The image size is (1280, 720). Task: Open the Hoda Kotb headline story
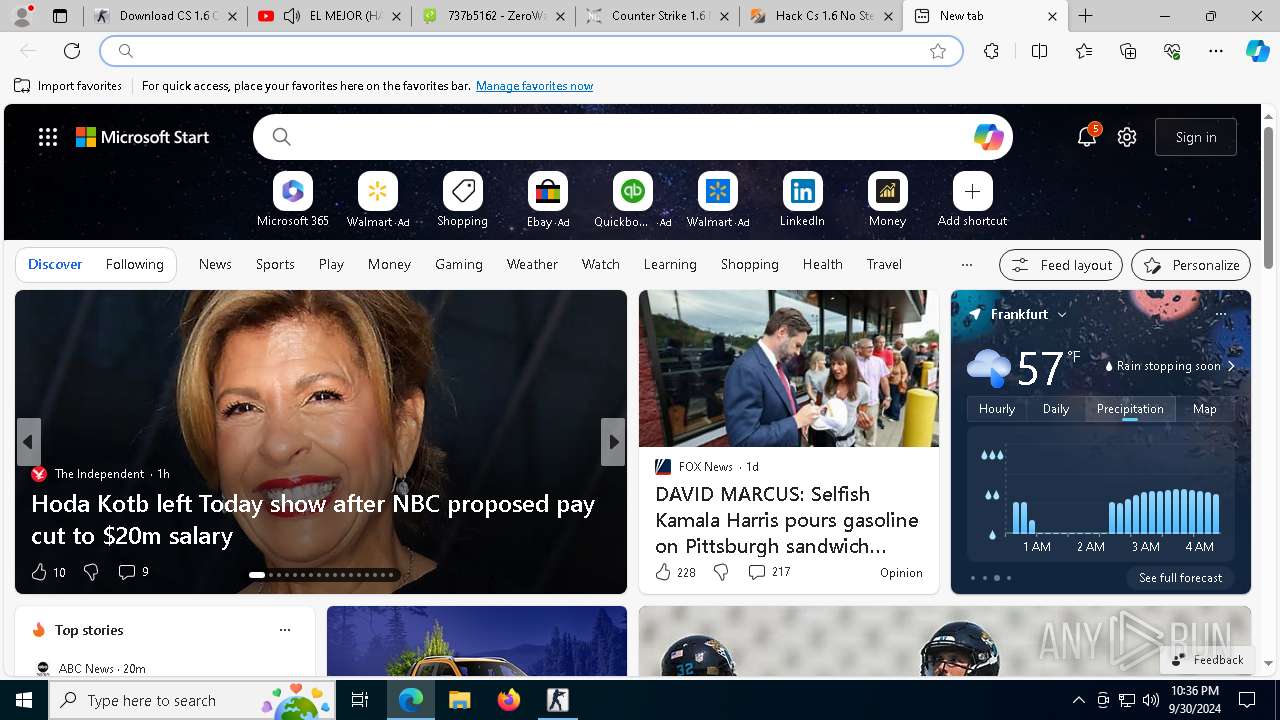pos(313,519)
